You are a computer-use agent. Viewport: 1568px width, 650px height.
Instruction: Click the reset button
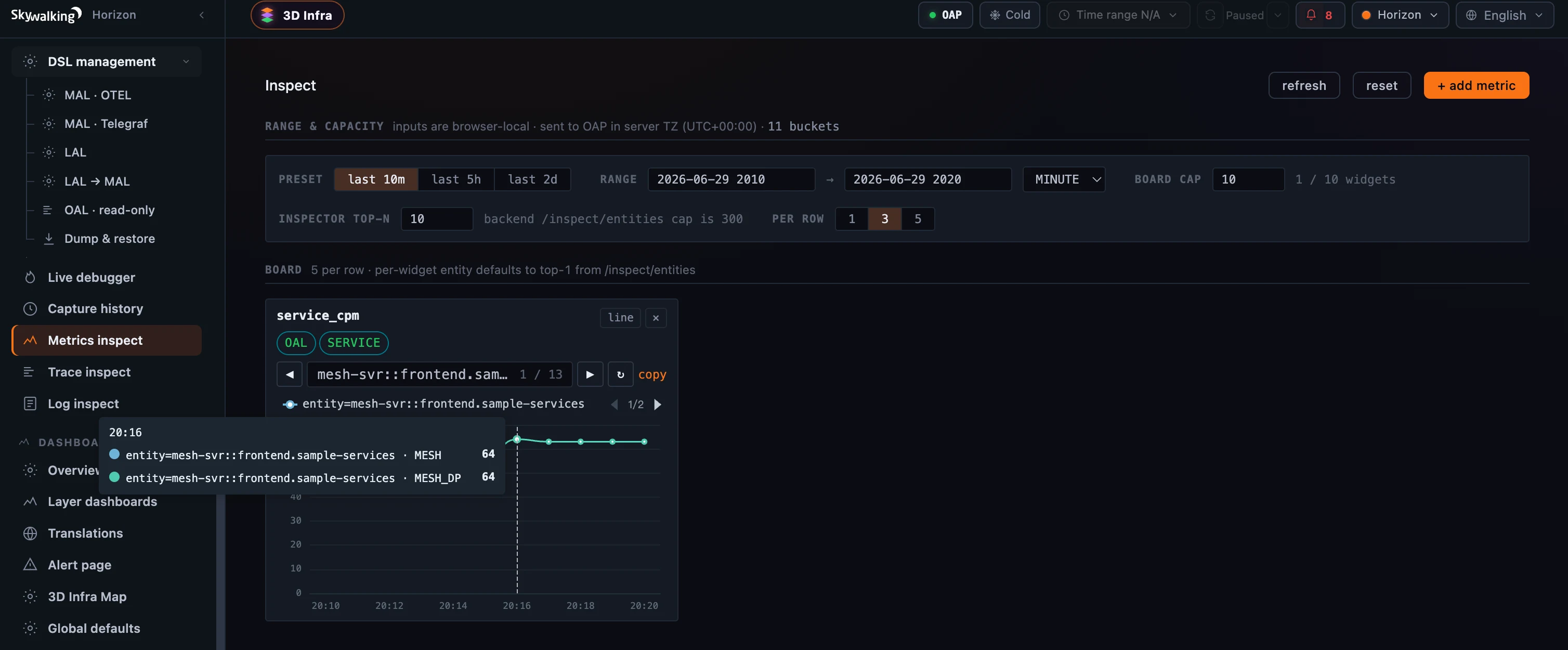1381,85
